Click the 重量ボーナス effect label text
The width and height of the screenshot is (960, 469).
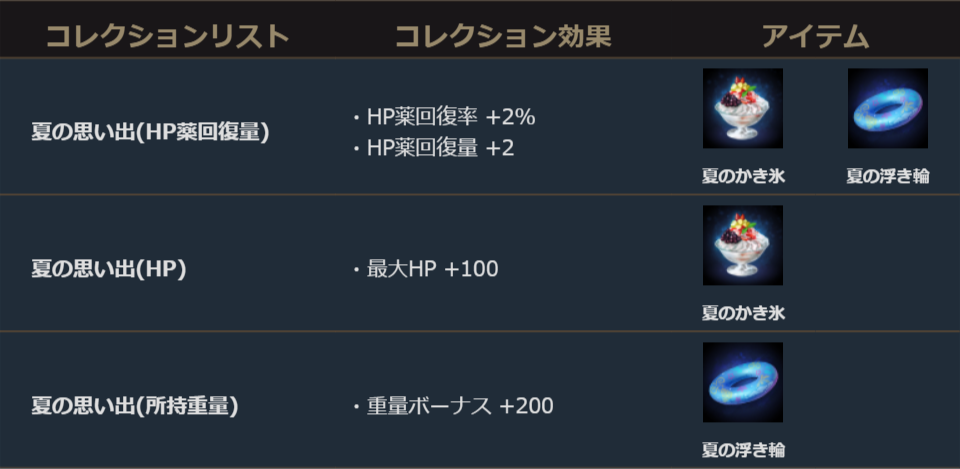click(x=429, y=406)
